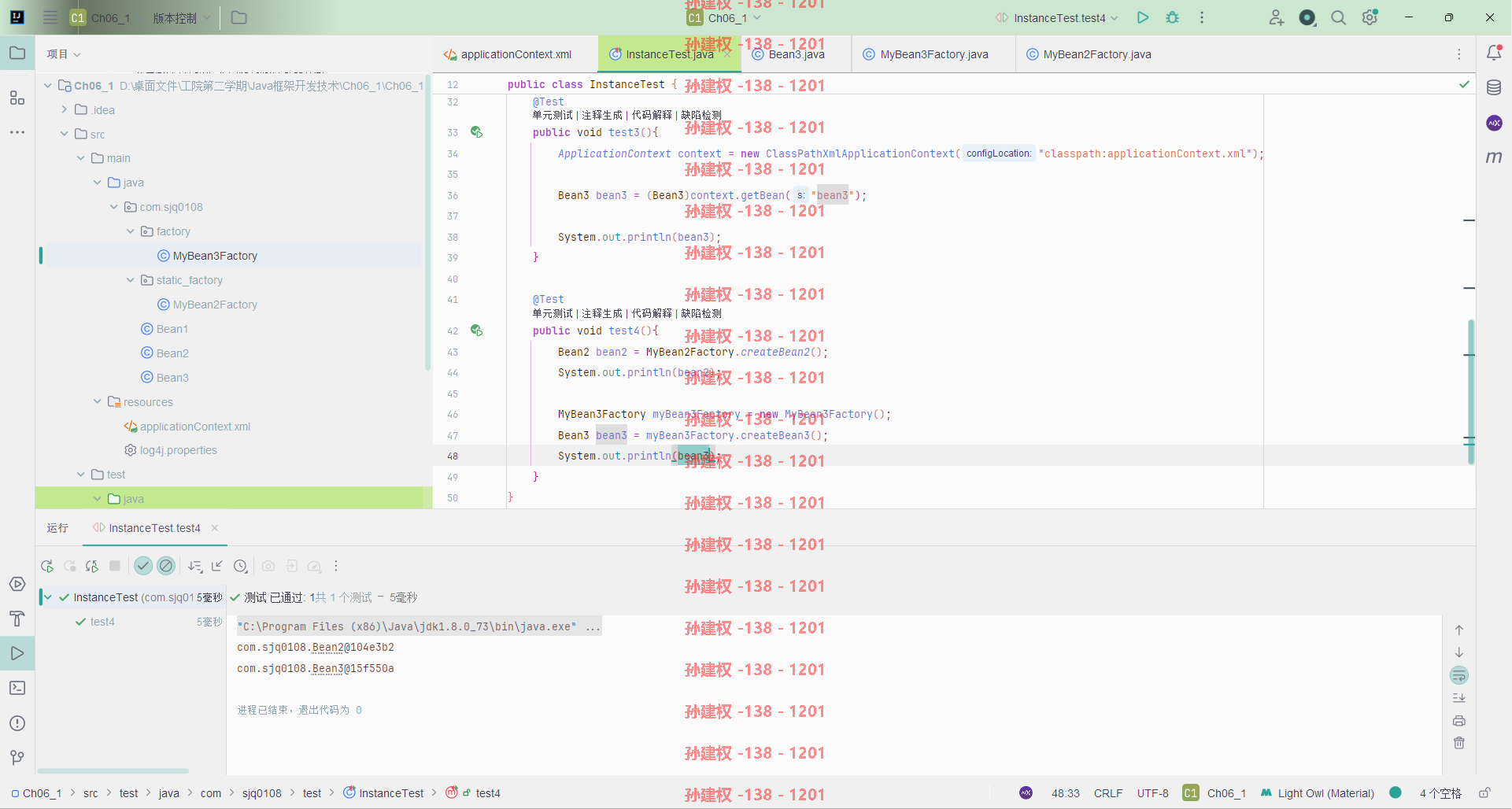
Task: Collapse the resources folder
Action: (98, 401)
